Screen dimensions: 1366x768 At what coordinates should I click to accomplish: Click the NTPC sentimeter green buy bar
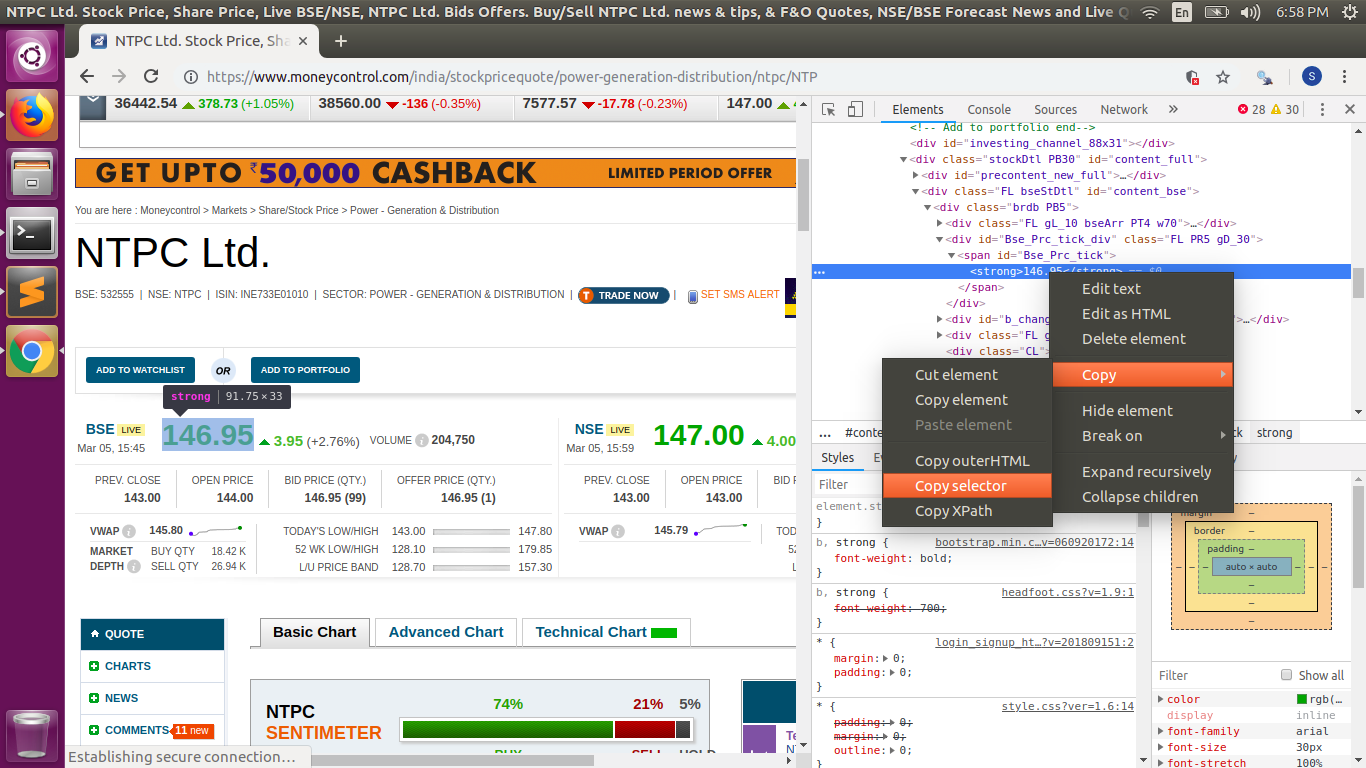coord(507,729)
